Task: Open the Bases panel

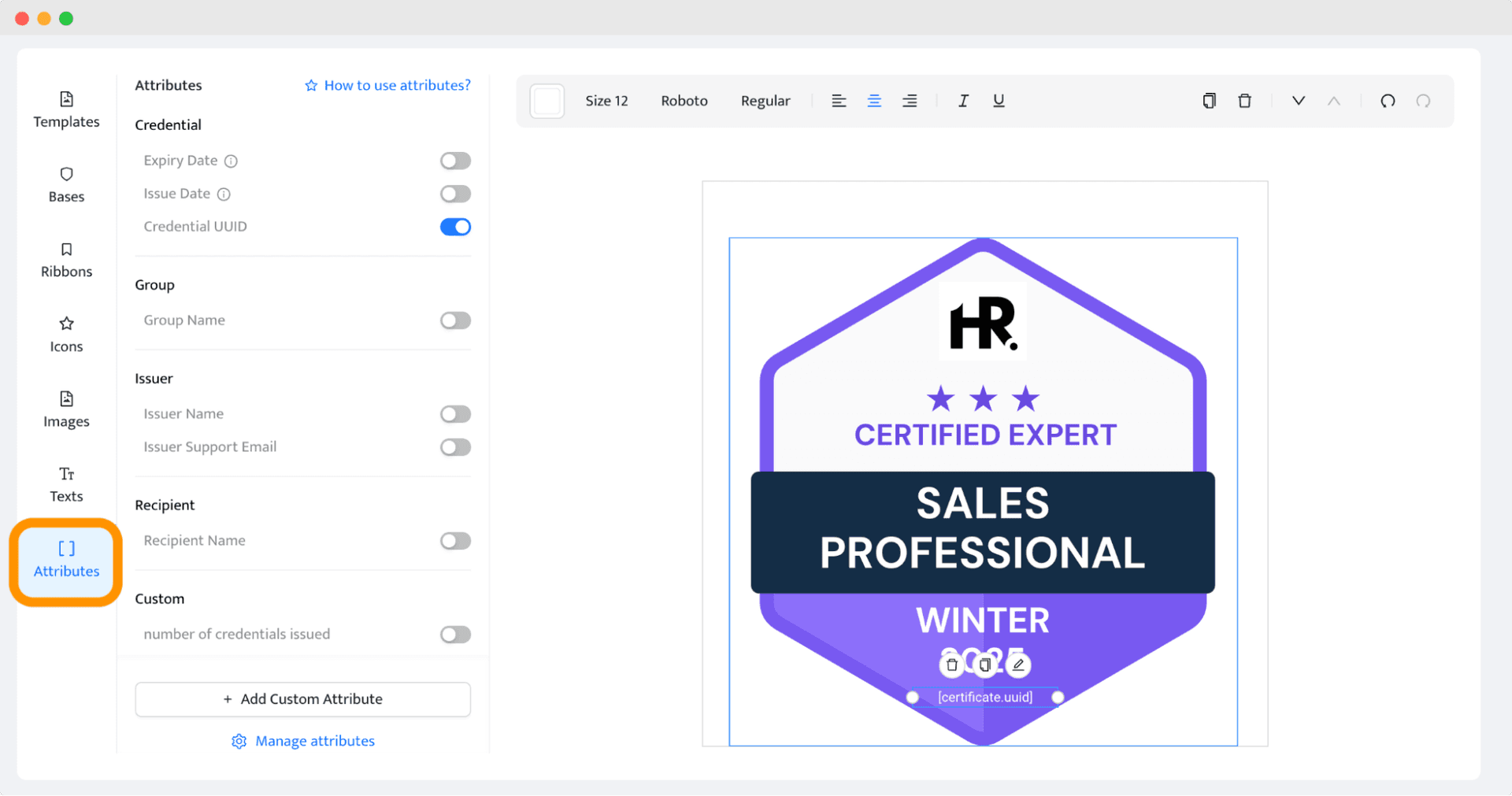Action: coord(66,185)
